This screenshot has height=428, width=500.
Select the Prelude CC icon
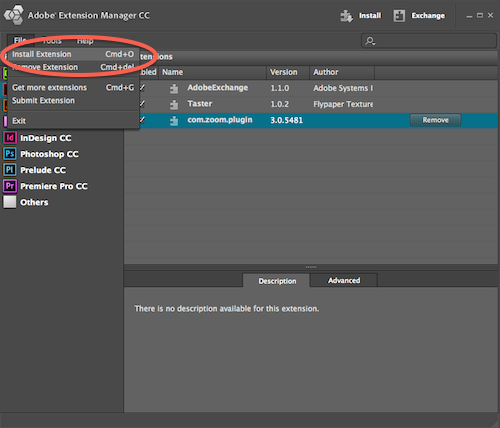click(x=10, y=170)
